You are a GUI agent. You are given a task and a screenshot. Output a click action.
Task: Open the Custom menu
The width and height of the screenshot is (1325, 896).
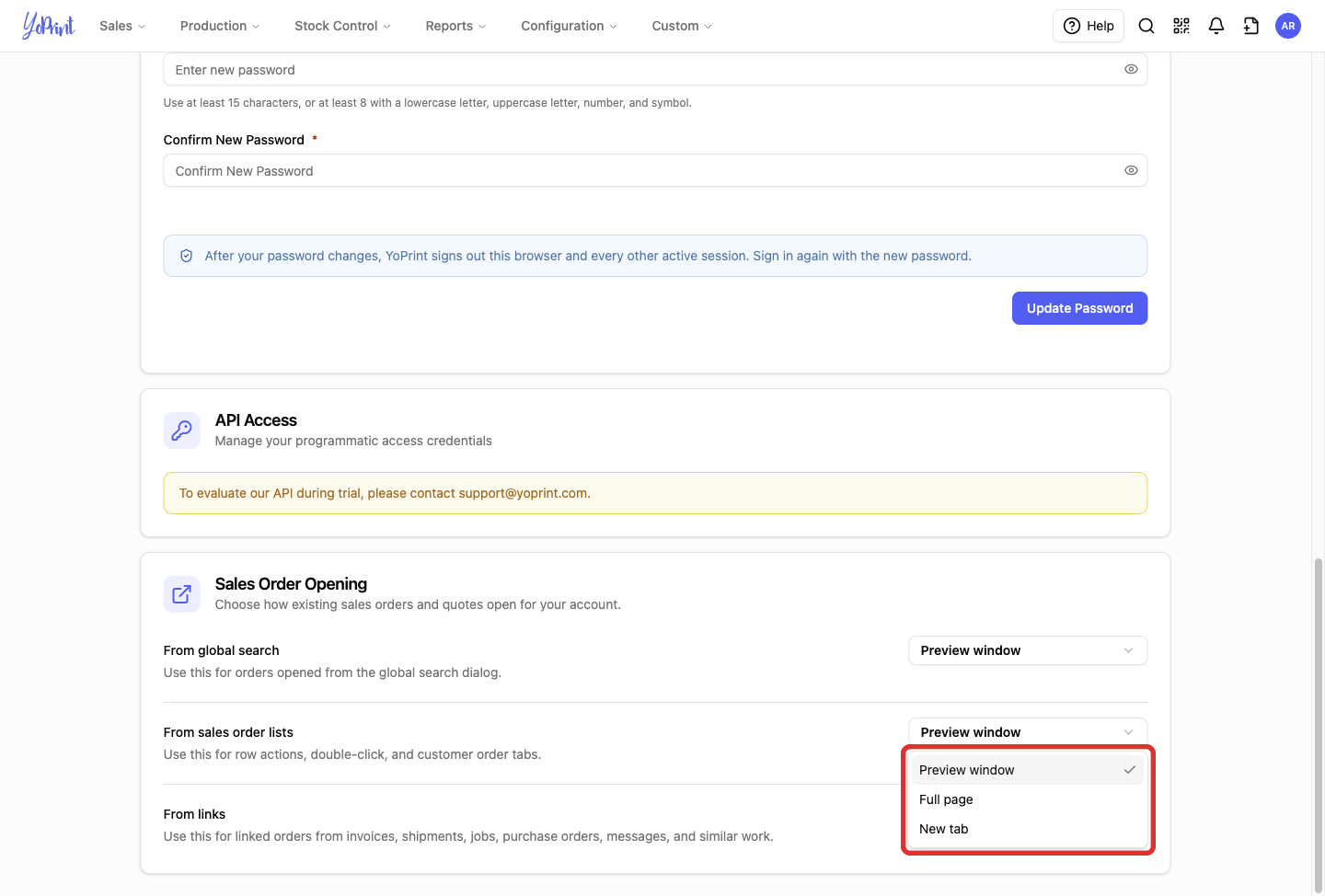682,26
